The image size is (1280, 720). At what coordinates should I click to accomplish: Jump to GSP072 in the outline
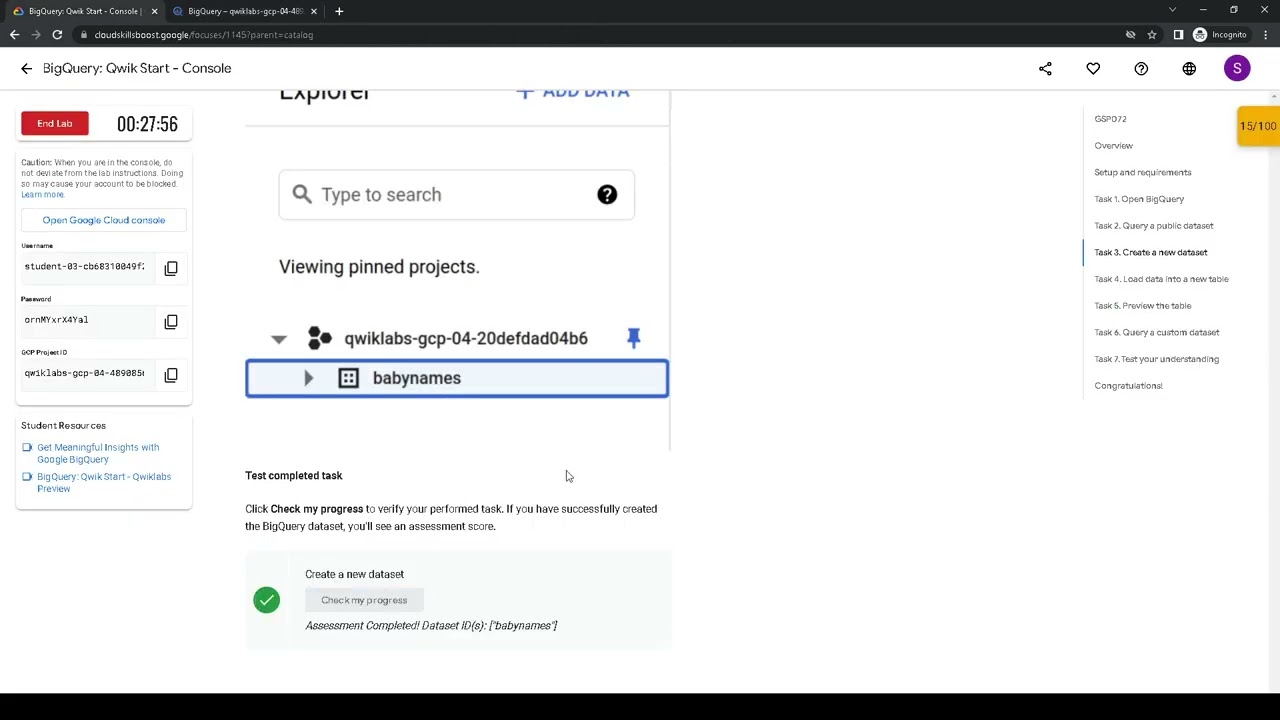[1110, 119]
